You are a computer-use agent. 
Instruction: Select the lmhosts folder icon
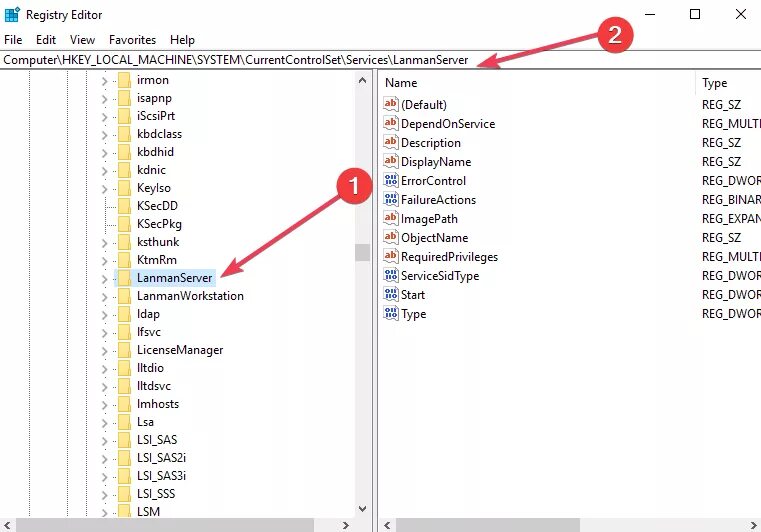124,404
